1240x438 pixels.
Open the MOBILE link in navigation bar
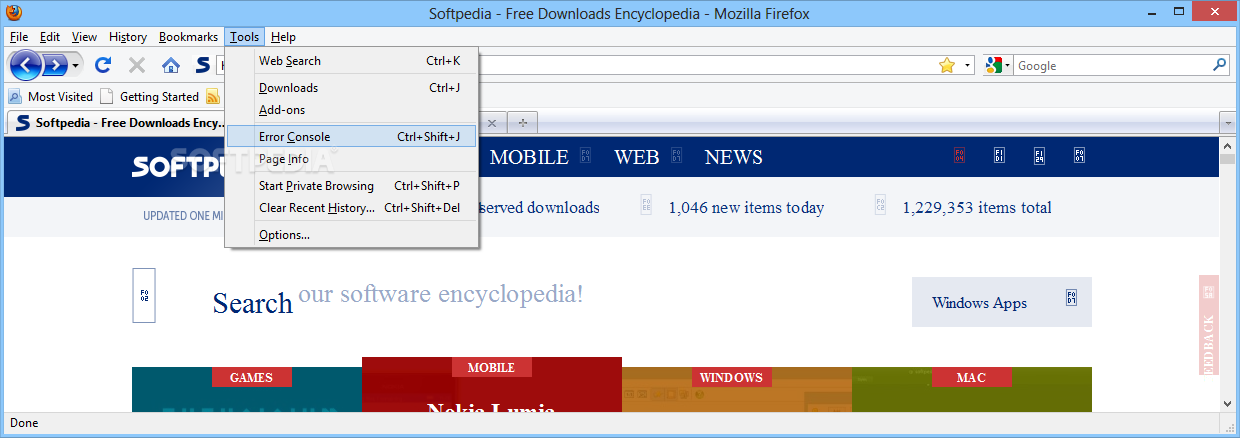click(529, 157)
